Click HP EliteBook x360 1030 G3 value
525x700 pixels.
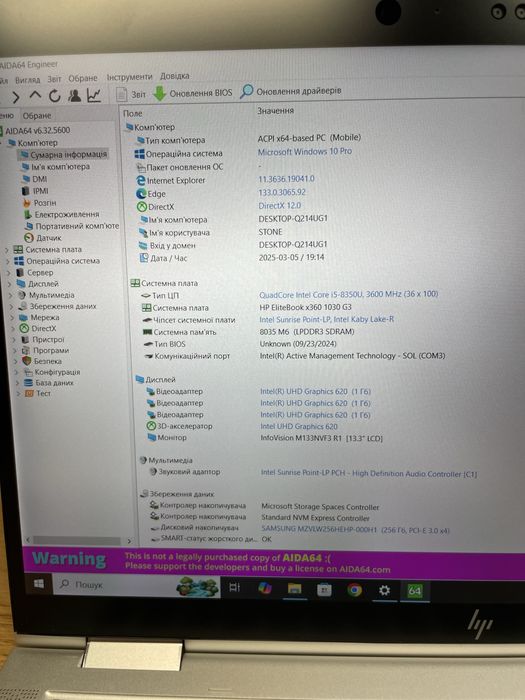[305, 307]
